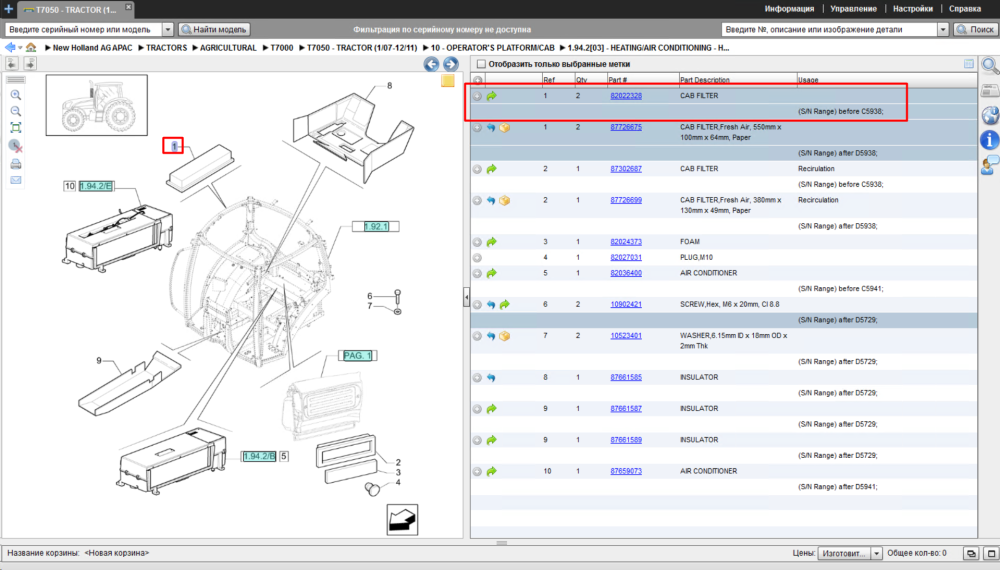Go to the previous illustration page
The width and height of the screenshot is (1000, 570).
click(431, 64)
